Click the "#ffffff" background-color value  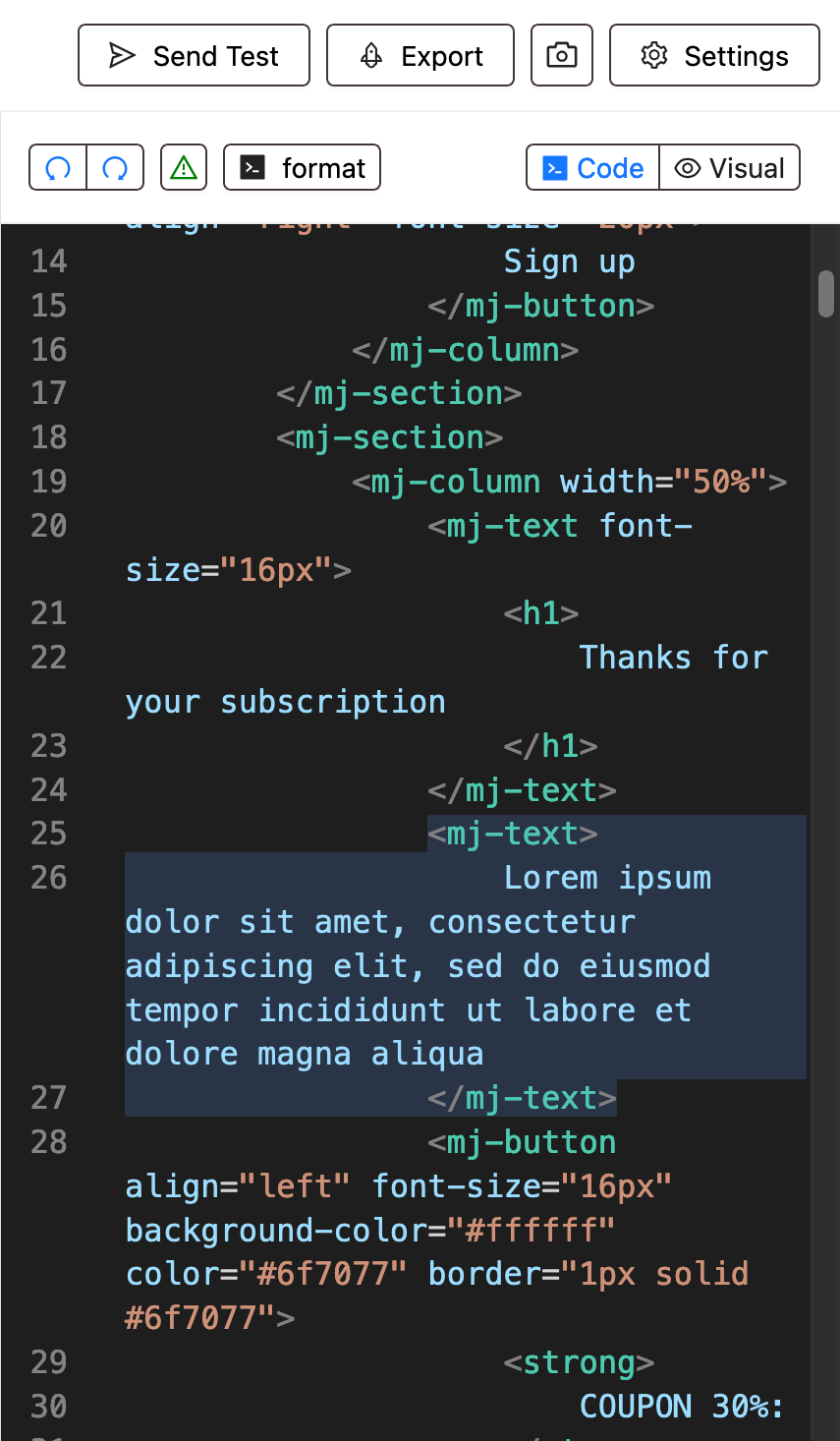532,1231
